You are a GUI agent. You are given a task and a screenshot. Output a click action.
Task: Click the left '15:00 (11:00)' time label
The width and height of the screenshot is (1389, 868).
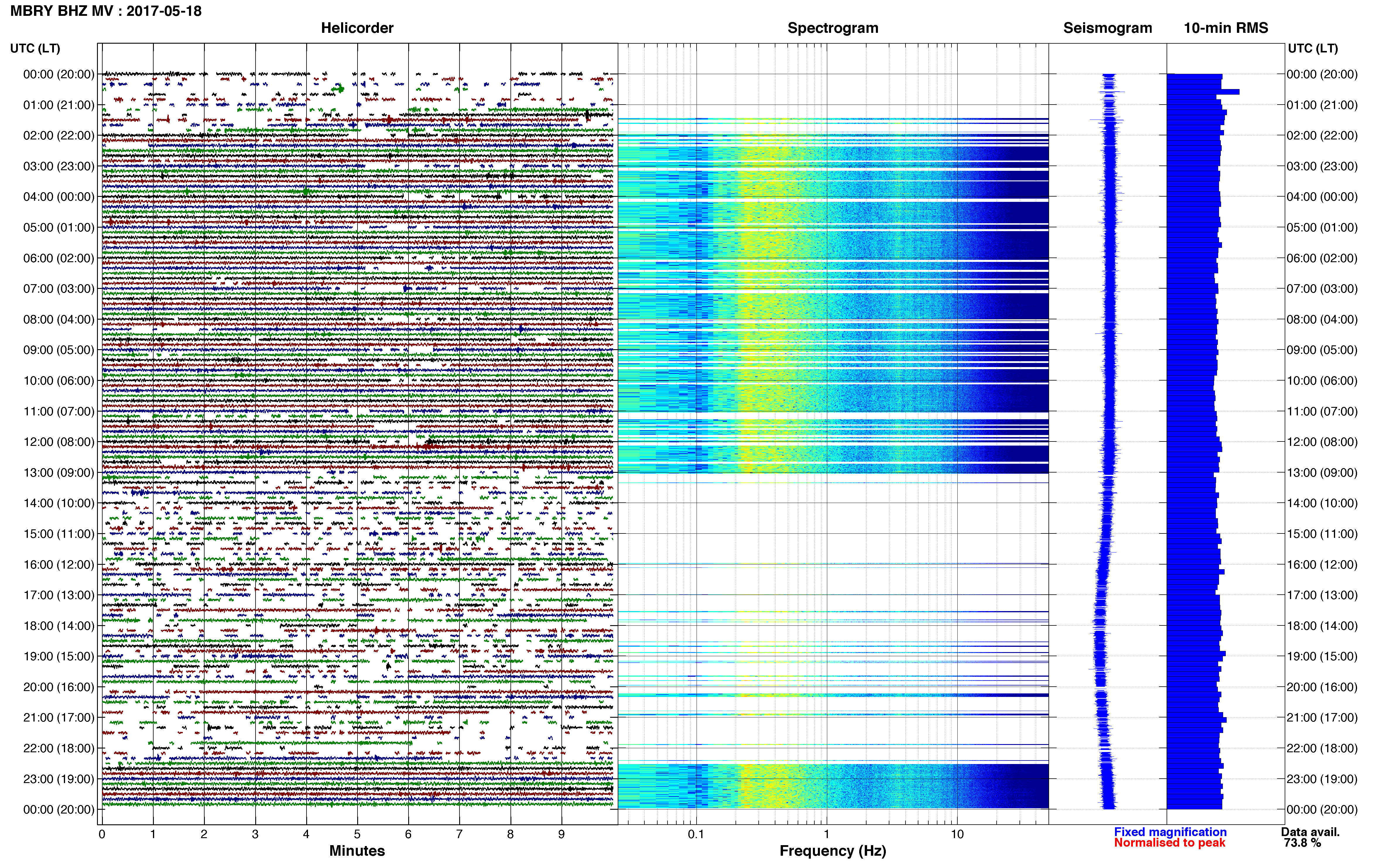coord(59,534)
